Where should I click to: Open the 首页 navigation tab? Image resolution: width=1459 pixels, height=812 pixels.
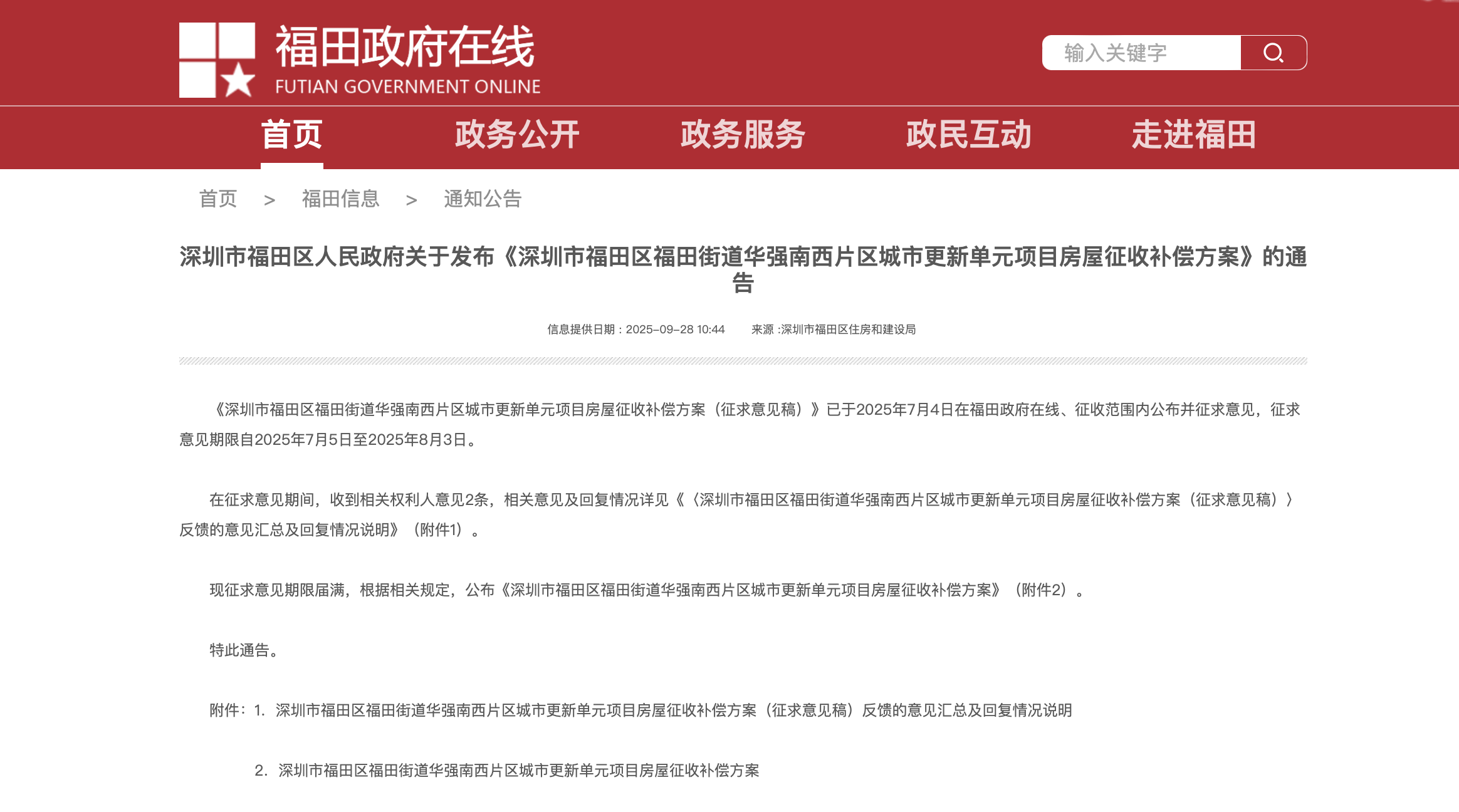[291, 135]
